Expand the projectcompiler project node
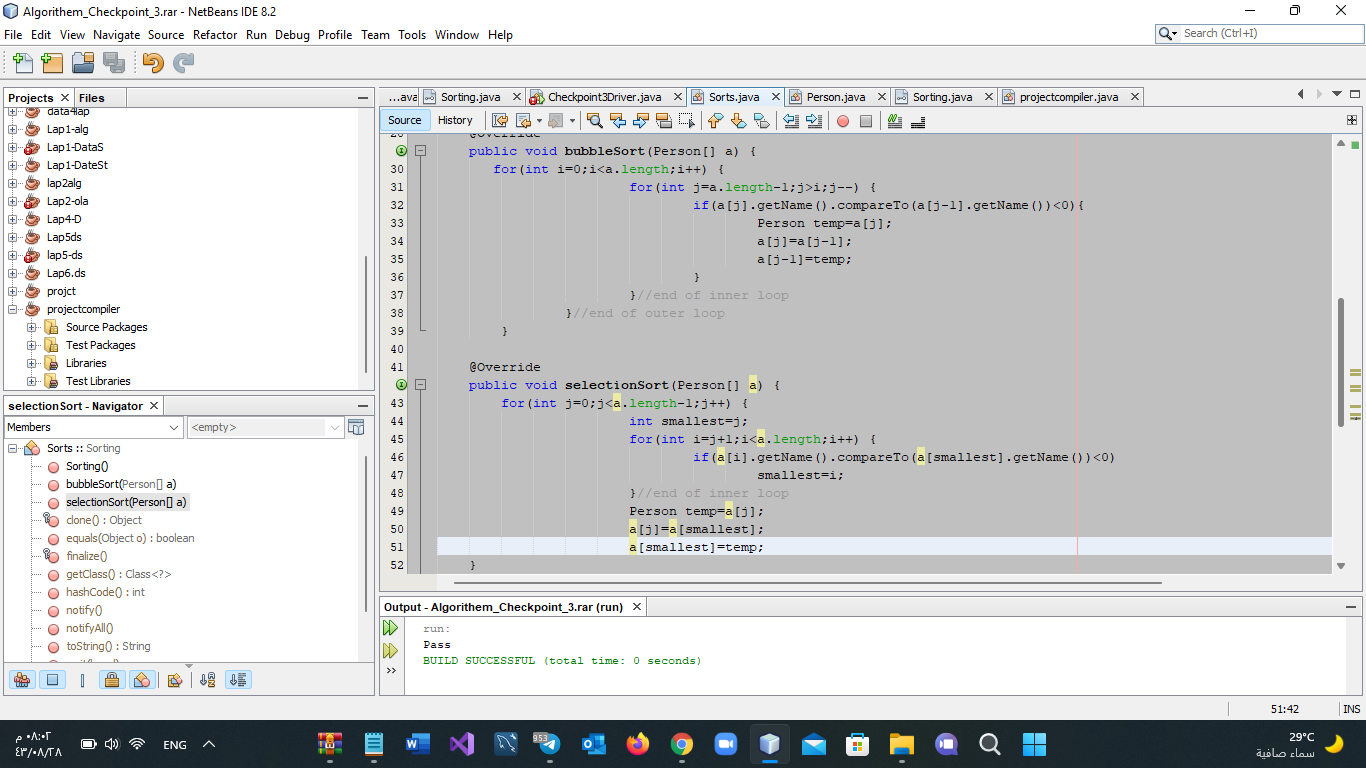This screenshot has height=768, width=1366. tap(10, 308)
